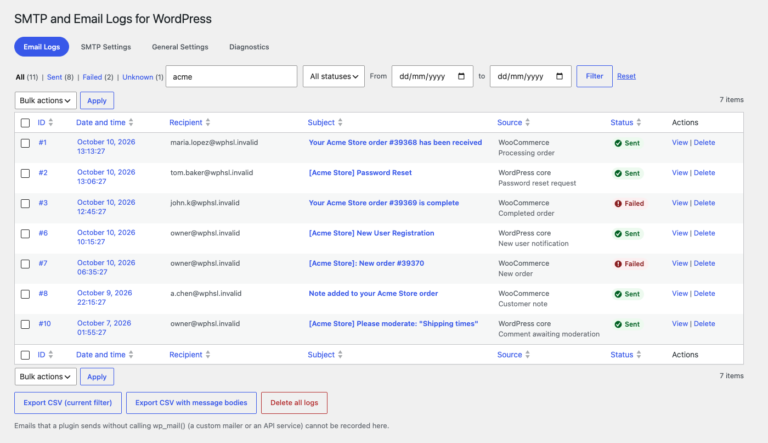Viewport: 768px width, 443px height.
Task: Click the Filter button
Action: pyautogui.click(x=594, y=76)
